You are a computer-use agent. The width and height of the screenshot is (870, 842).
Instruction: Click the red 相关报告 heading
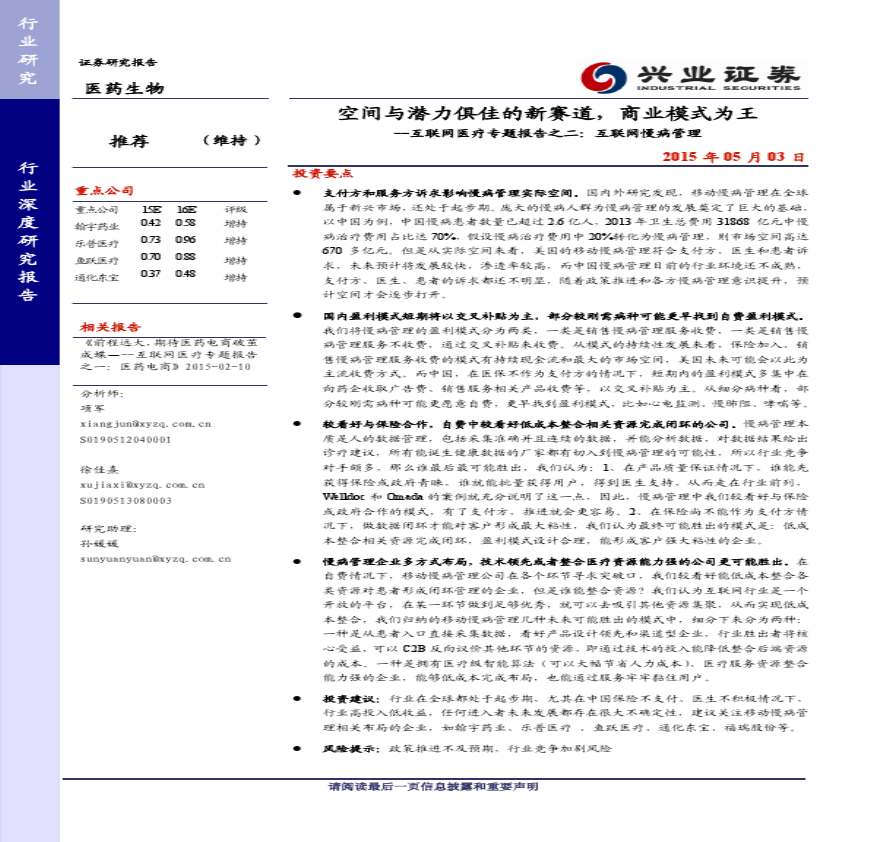(x=110, y=327)
